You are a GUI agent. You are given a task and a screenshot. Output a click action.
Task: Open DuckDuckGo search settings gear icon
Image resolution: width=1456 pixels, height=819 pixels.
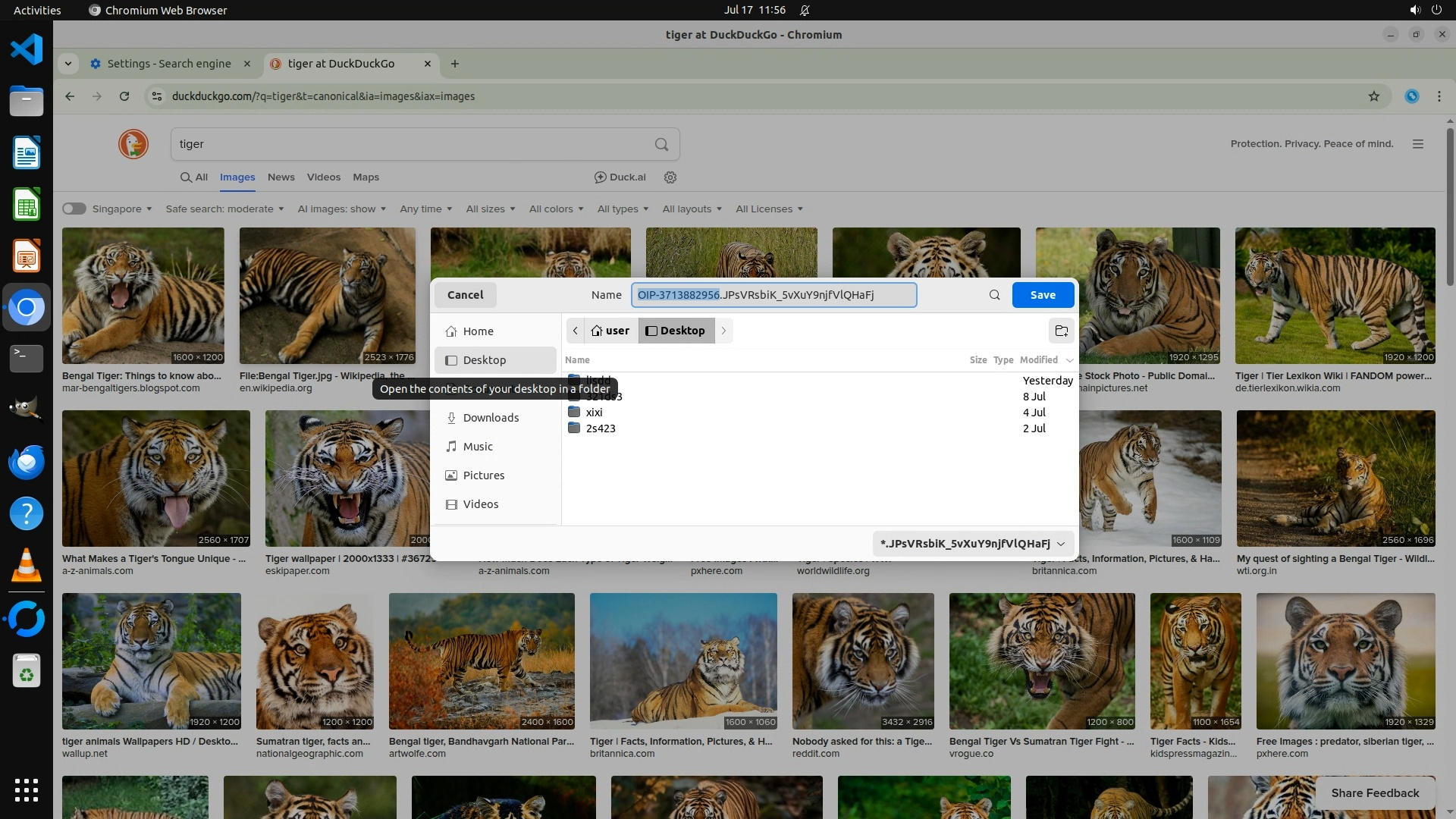point(670,177)
